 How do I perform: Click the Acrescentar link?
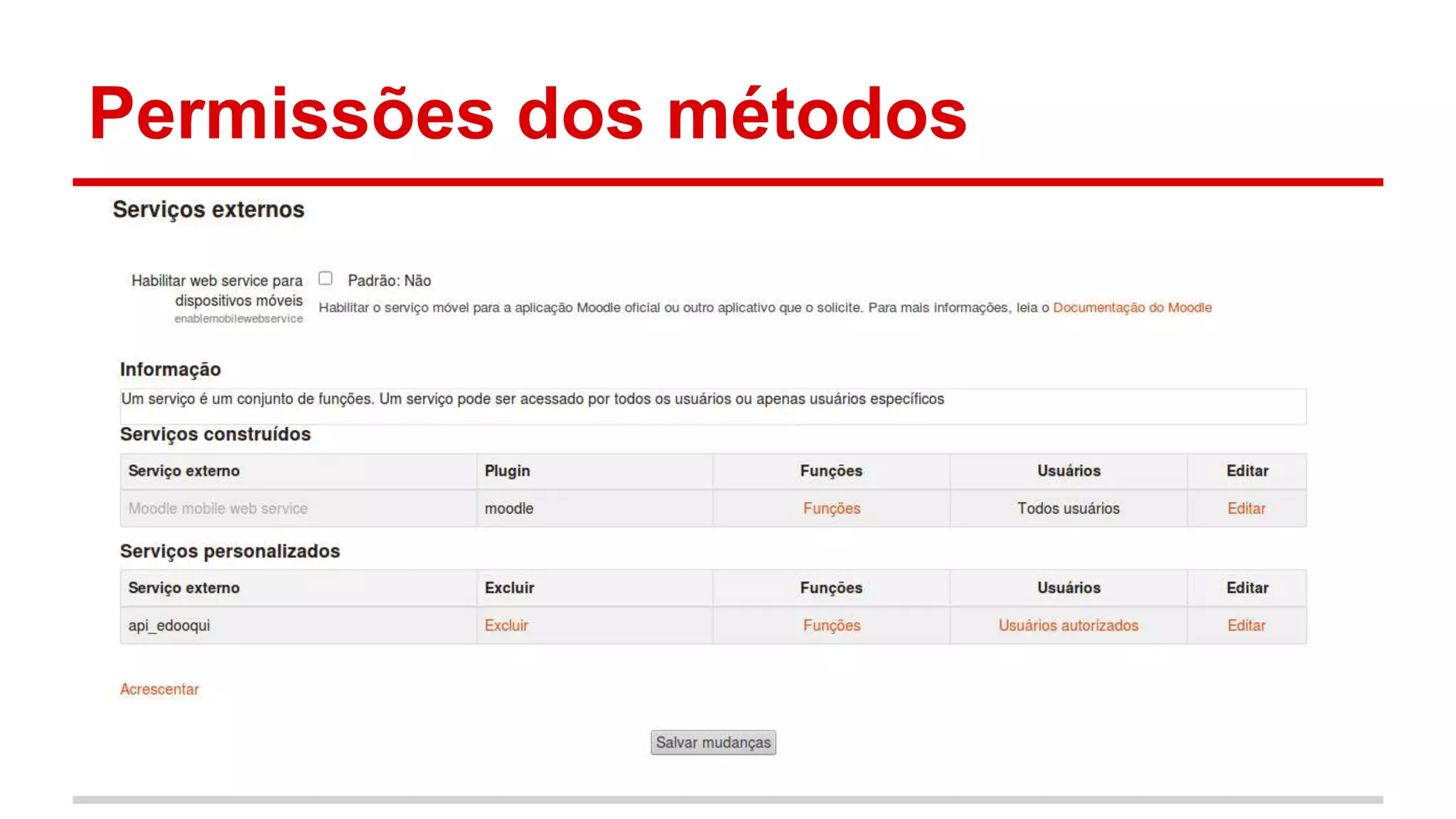(x=159, y=689)
